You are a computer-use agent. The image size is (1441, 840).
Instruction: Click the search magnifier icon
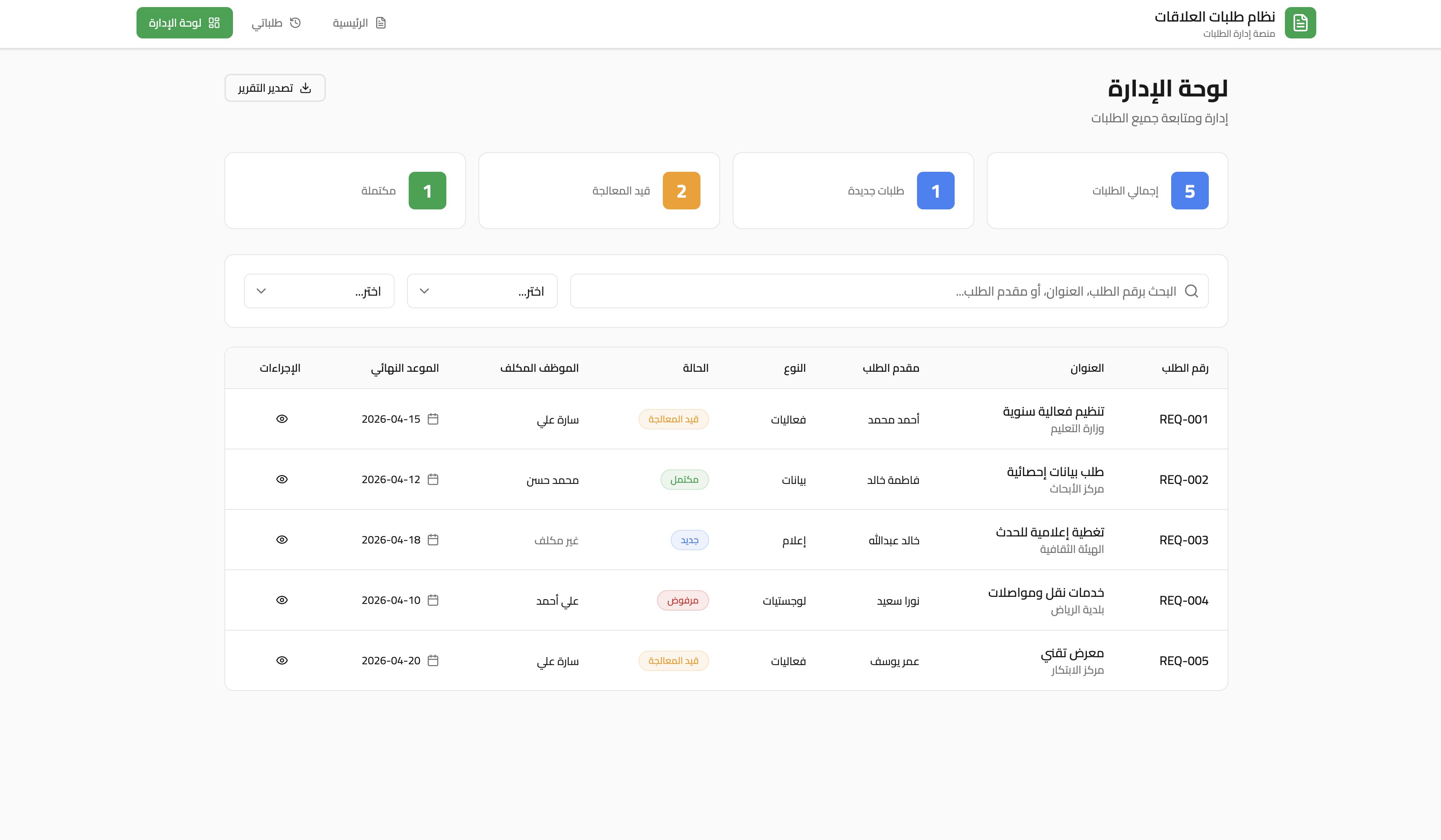point(1191,291)
